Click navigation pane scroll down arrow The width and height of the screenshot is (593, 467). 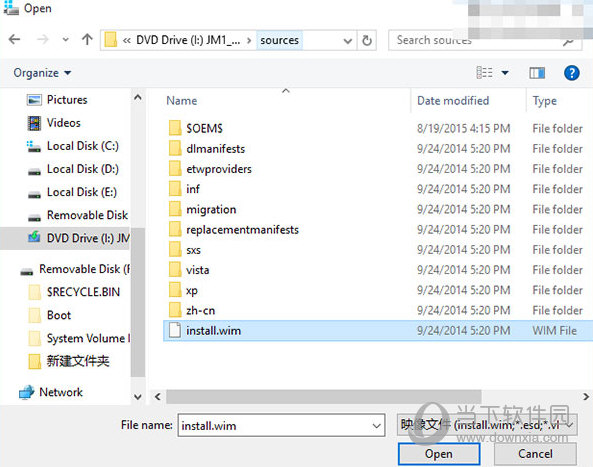138,397
